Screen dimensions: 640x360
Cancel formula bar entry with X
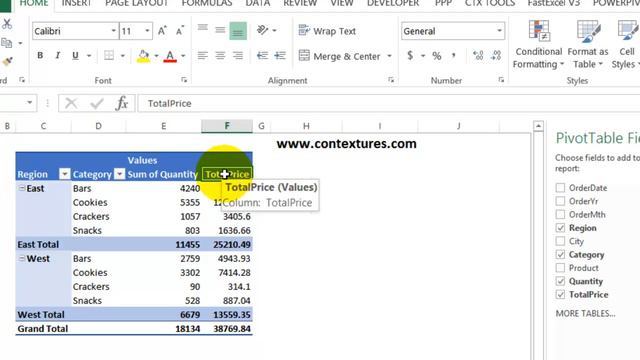[x=71, y=103]
